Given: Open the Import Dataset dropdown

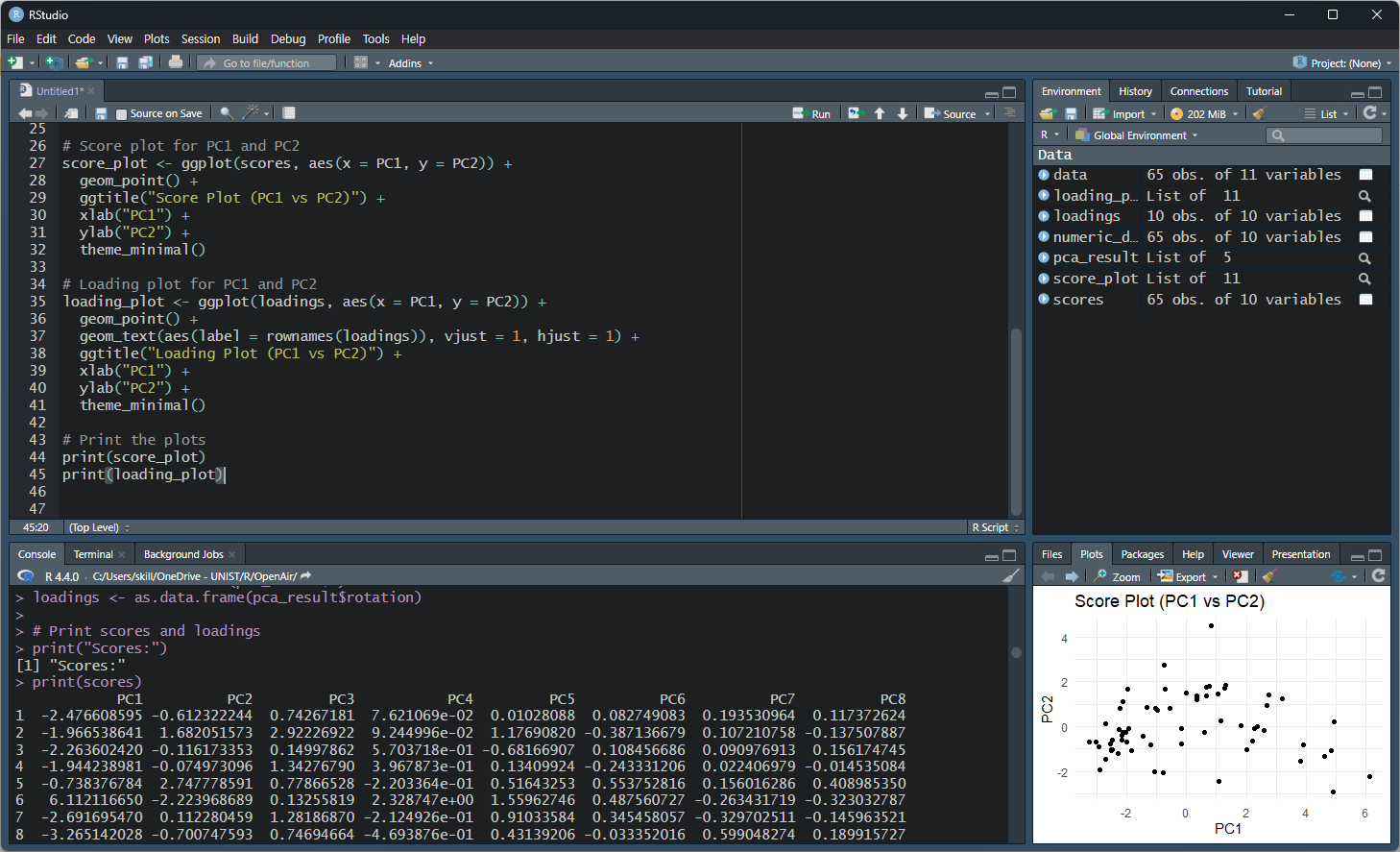Looking at the screenshot, I should point(1124,114).
